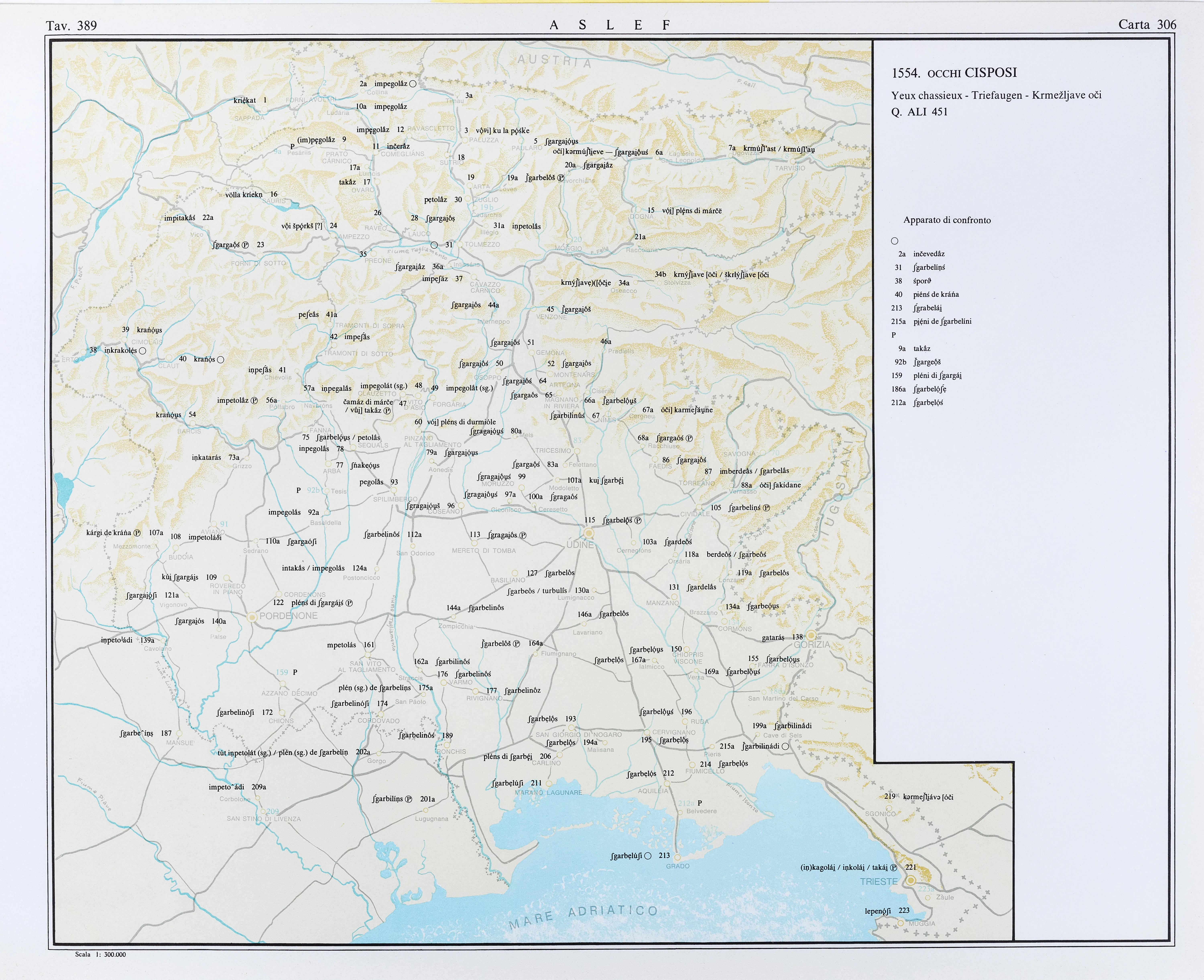Click legend entry '2a inčevedắz'
Screen dimensions: 1204x980
(922, 254)
